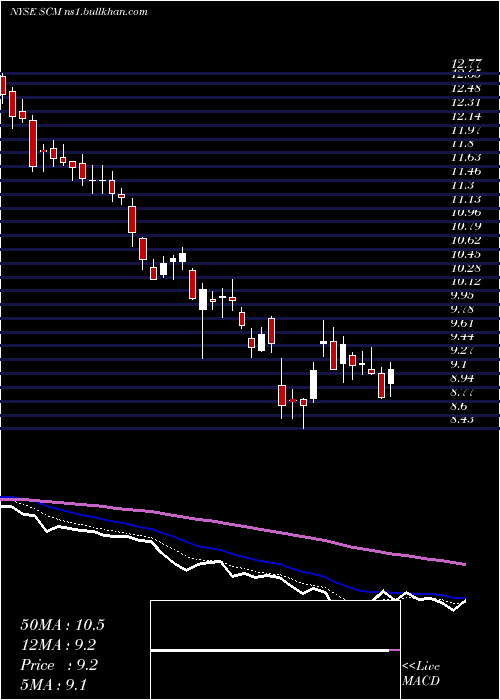Select the 9.44 price label

(x=462, y=337)
